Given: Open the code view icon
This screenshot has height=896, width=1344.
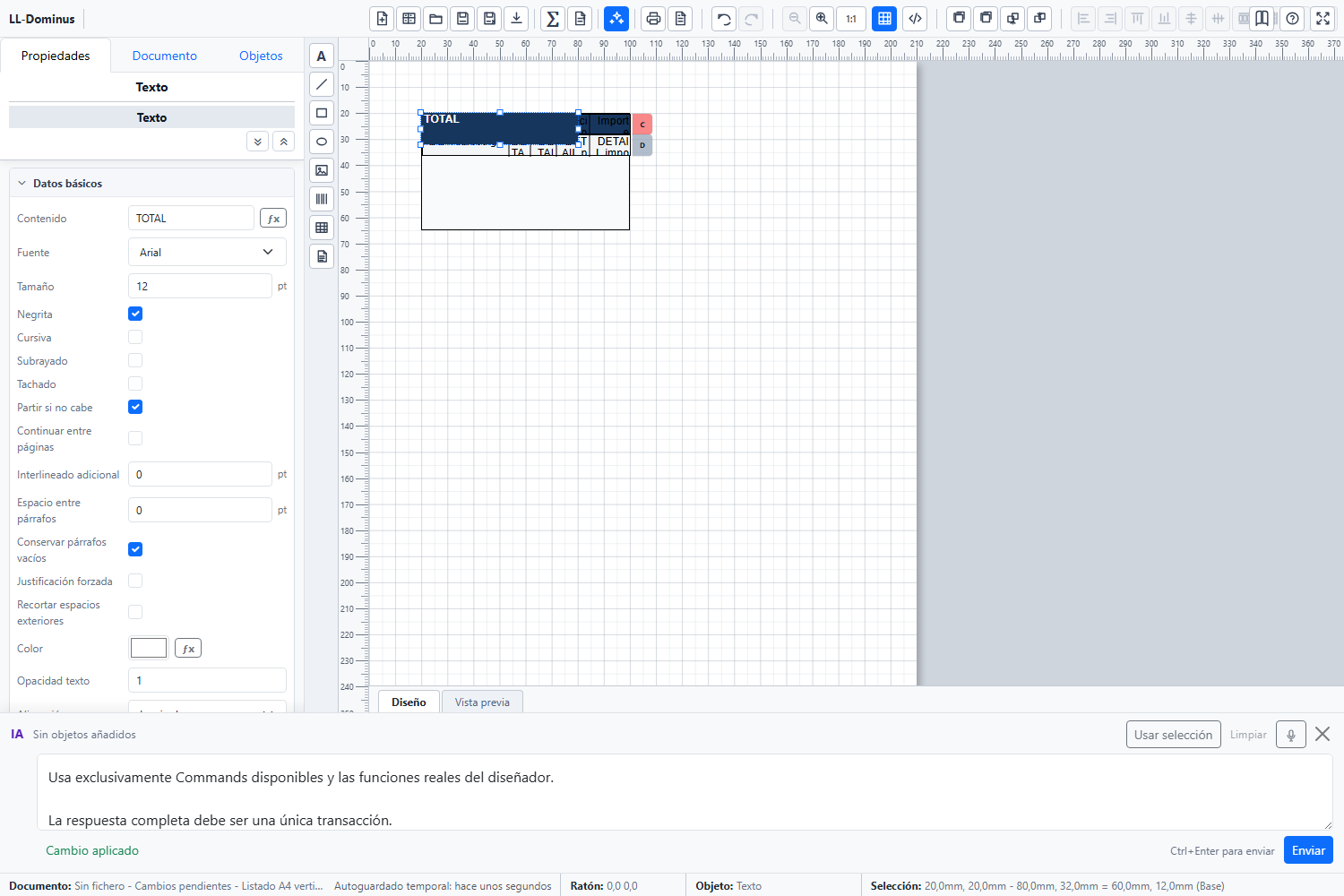Looking at the screenshot, I should click(x=915, y=19).
